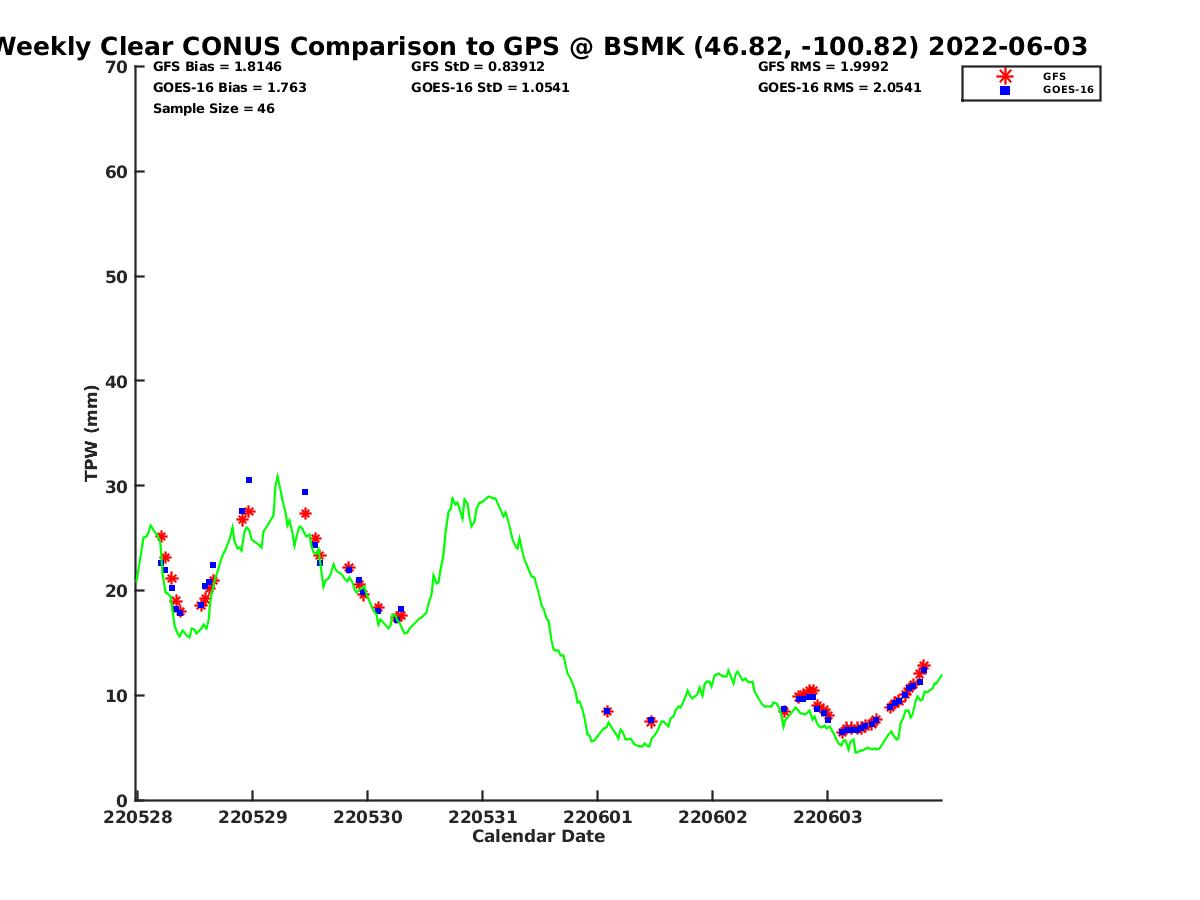Image resolution: width=1200 pixels, height=900 pixels.
Task: Select the last red GFS marker on the right
Action: [923, 666]
